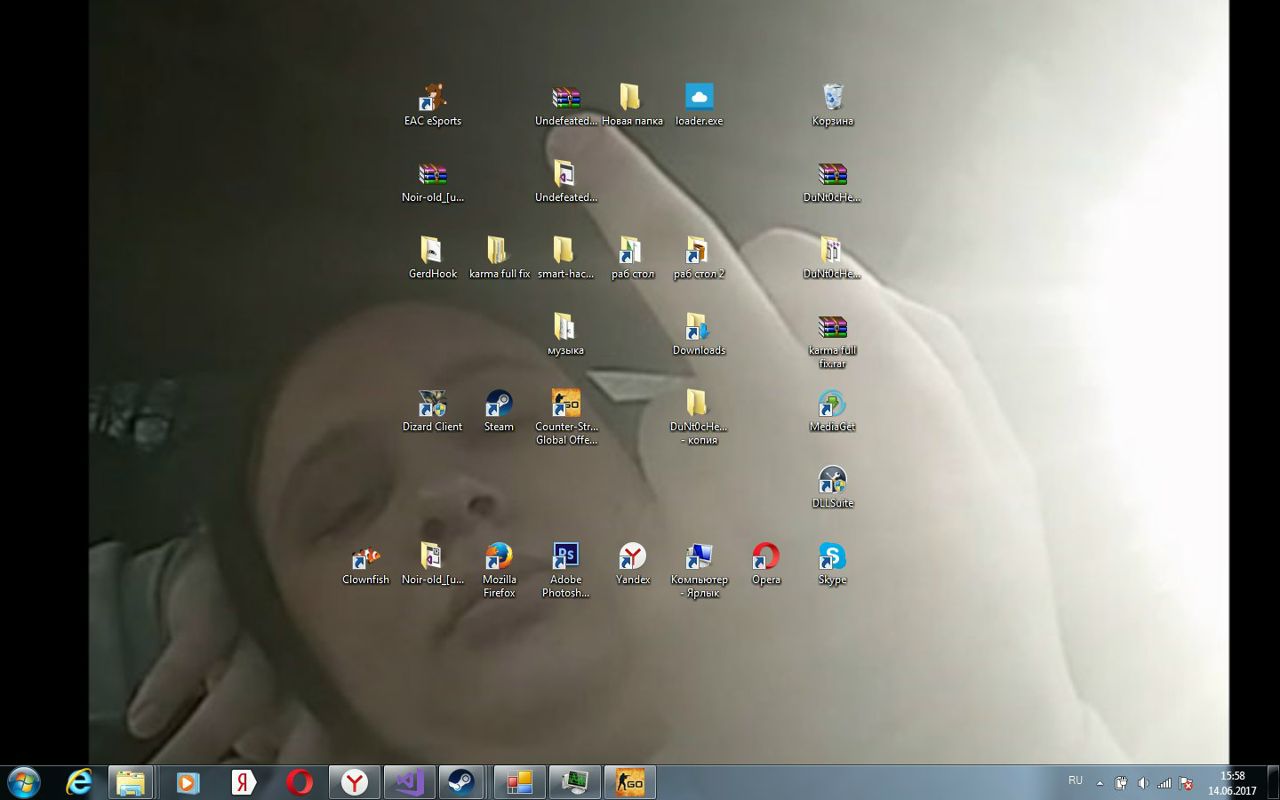This screenshot has width=1280, height=800.
Task: Open the Корзина recycle bin
Action: (x=832, y=98)
